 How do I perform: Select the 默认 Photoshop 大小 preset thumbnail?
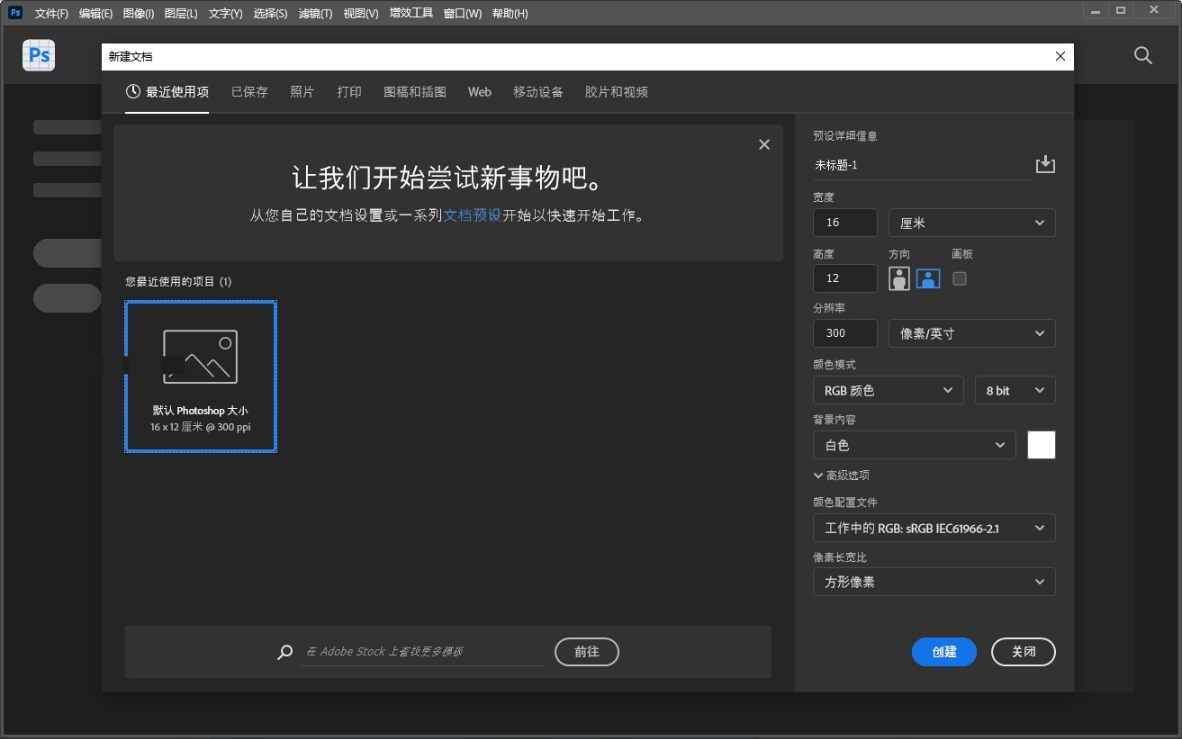pos(201,376)
